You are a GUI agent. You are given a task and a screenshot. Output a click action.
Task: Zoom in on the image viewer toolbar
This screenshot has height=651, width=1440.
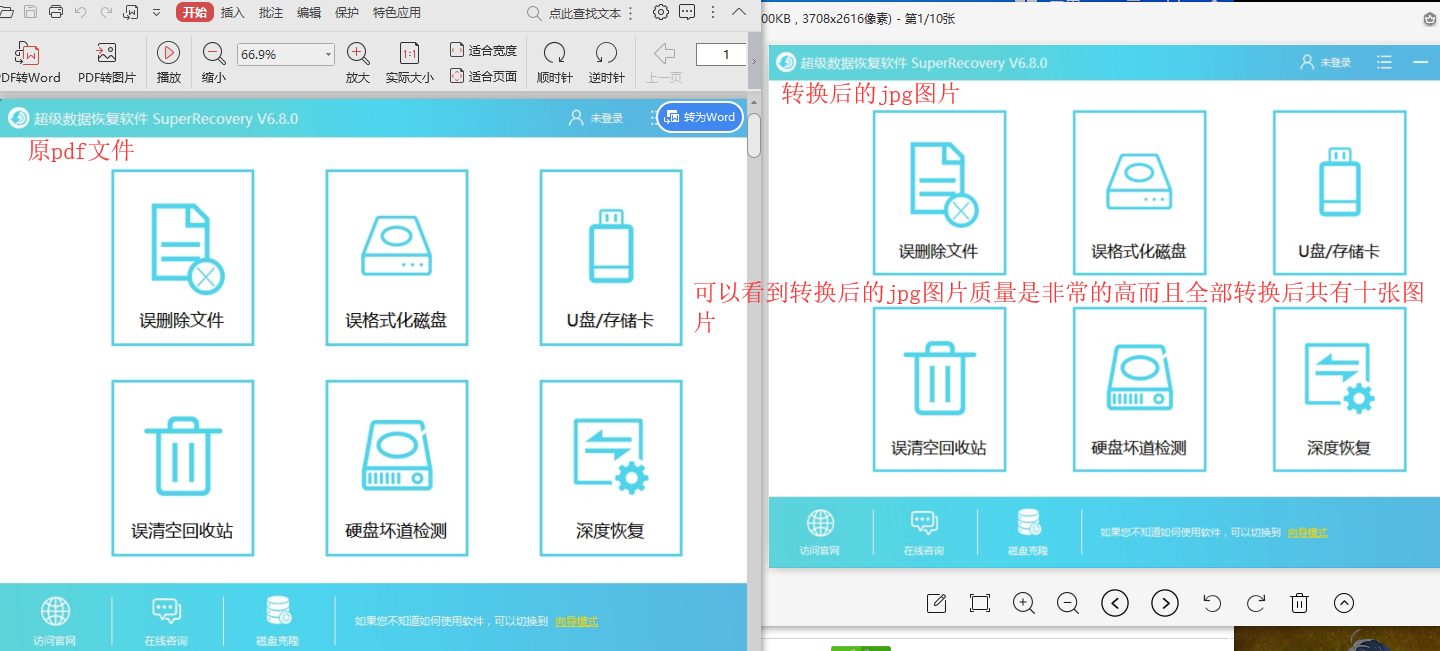click(x=1024, y=603)
